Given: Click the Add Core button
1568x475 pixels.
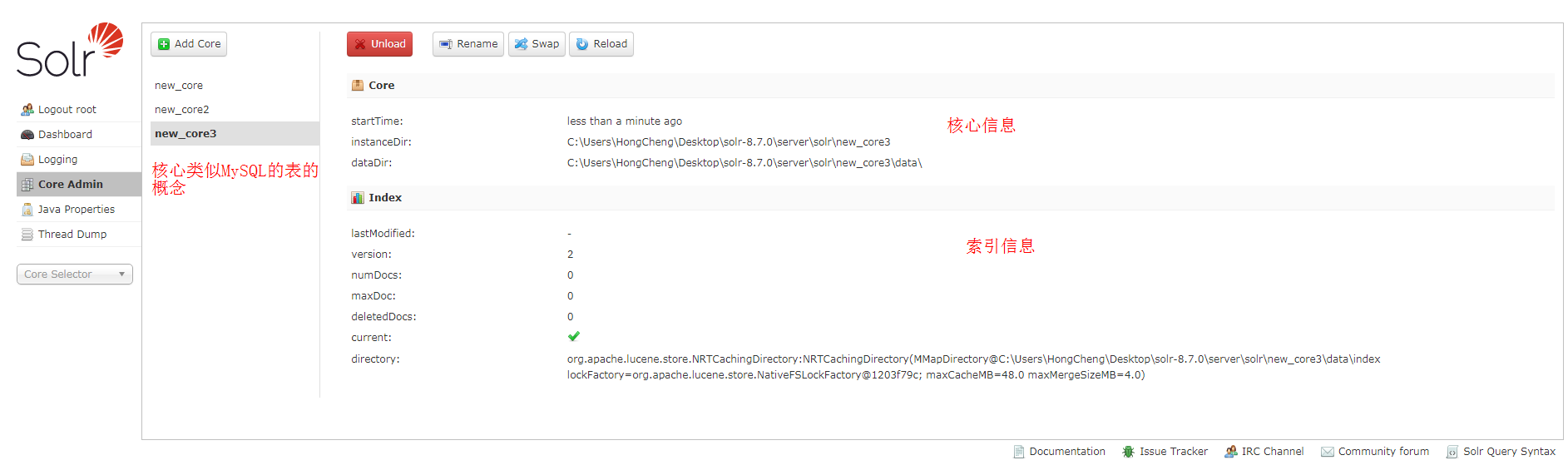Looking at the screenshot, I should (189, 44).
